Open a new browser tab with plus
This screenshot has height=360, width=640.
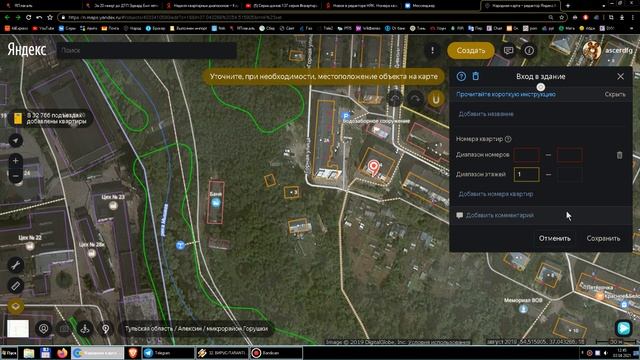click(x=568, y=6)
